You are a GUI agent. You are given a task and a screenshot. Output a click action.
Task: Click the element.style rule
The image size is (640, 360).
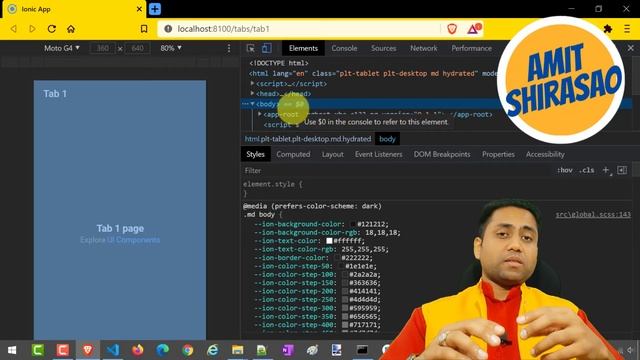(272, 184)
